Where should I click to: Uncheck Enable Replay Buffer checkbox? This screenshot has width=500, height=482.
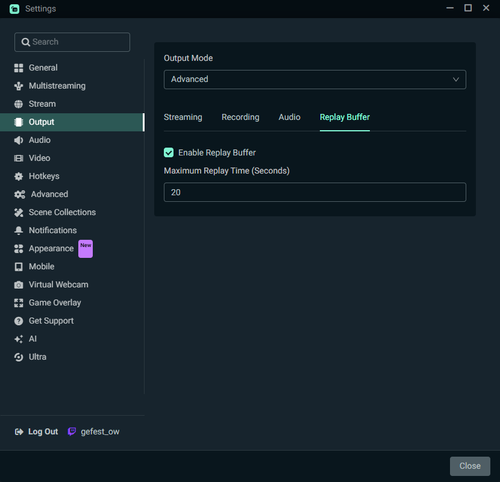tap(169, 153)
